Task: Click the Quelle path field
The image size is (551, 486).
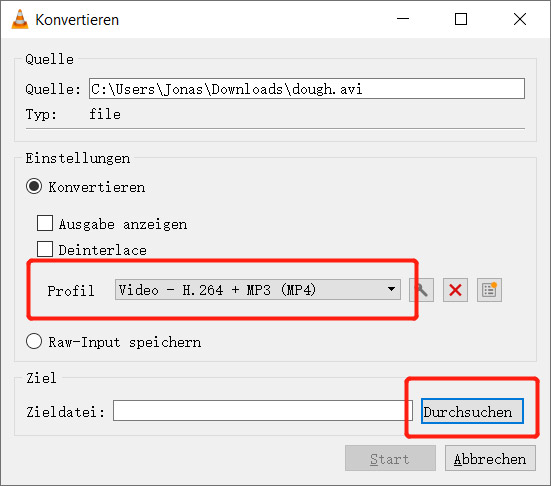Action: [x=307, y=89]
